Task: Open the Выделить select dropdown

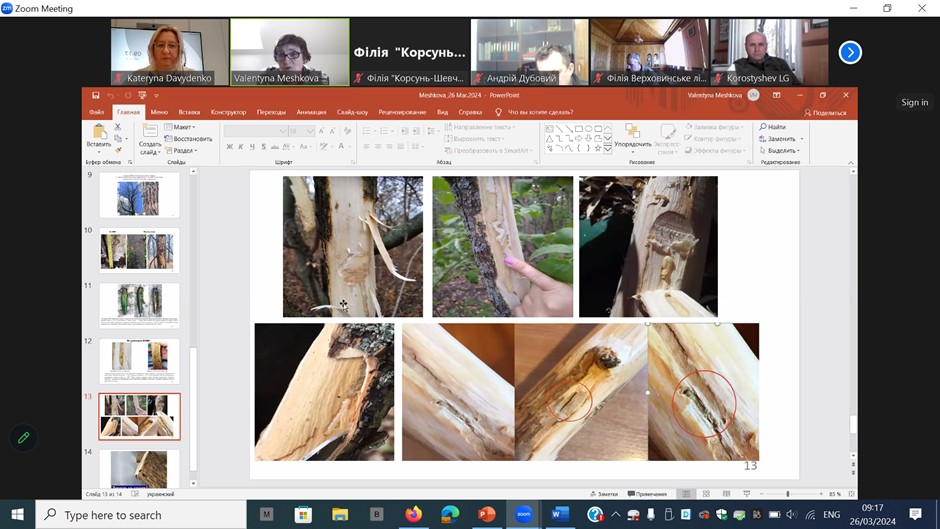Action: [x=779, y=151]
